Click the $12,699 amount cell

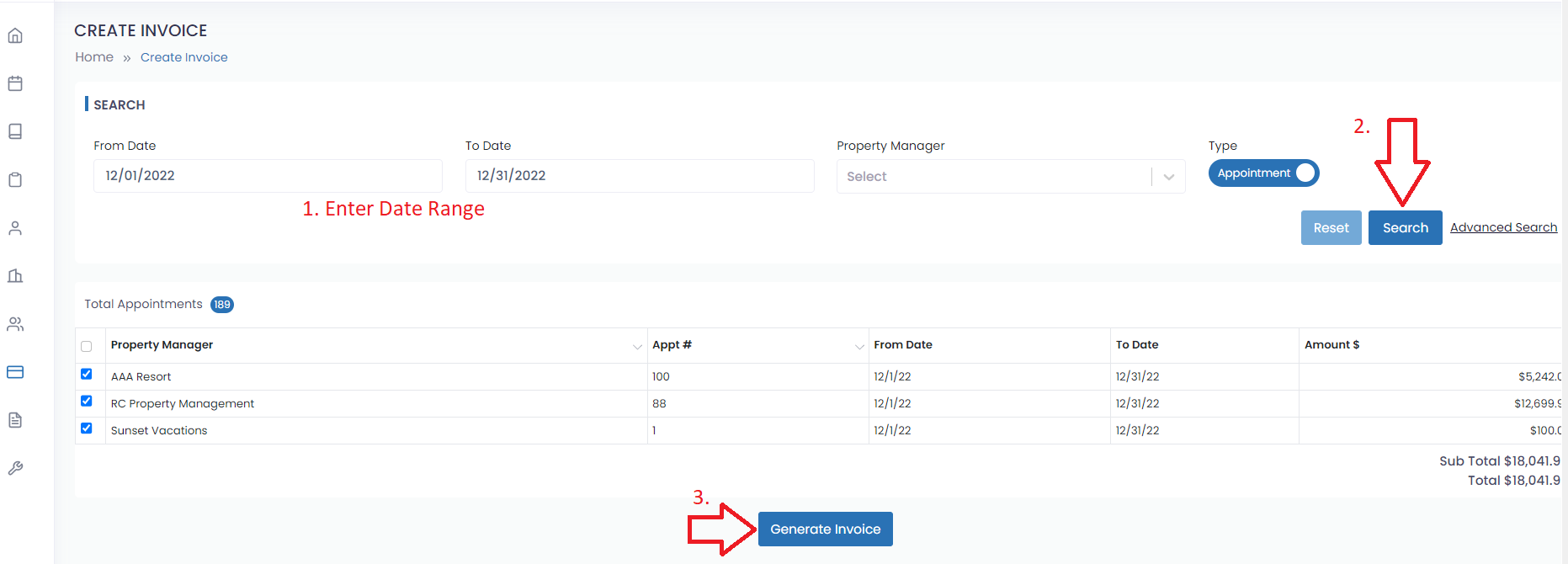1431,403
